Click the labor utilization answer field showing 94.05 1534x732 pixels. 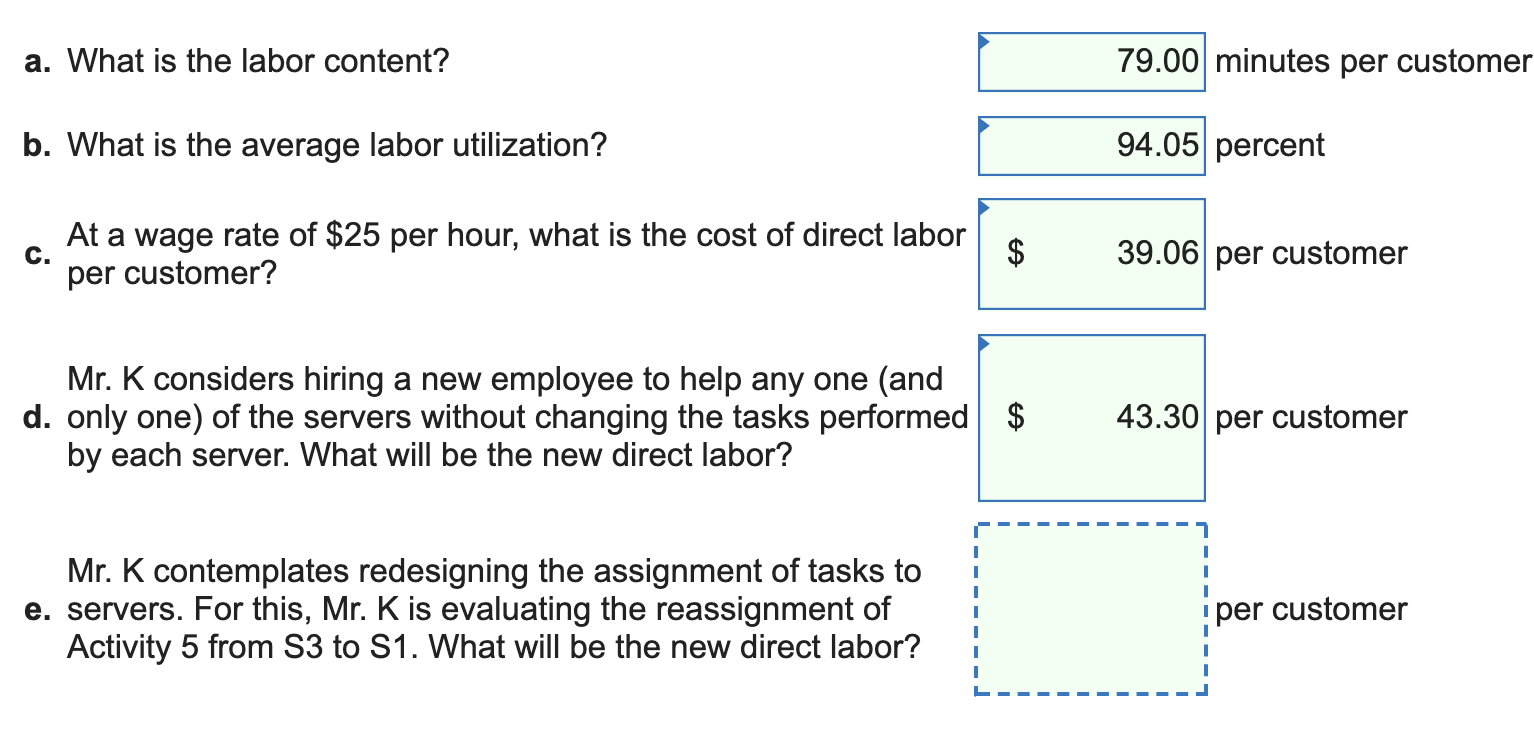pos(1091,145)
